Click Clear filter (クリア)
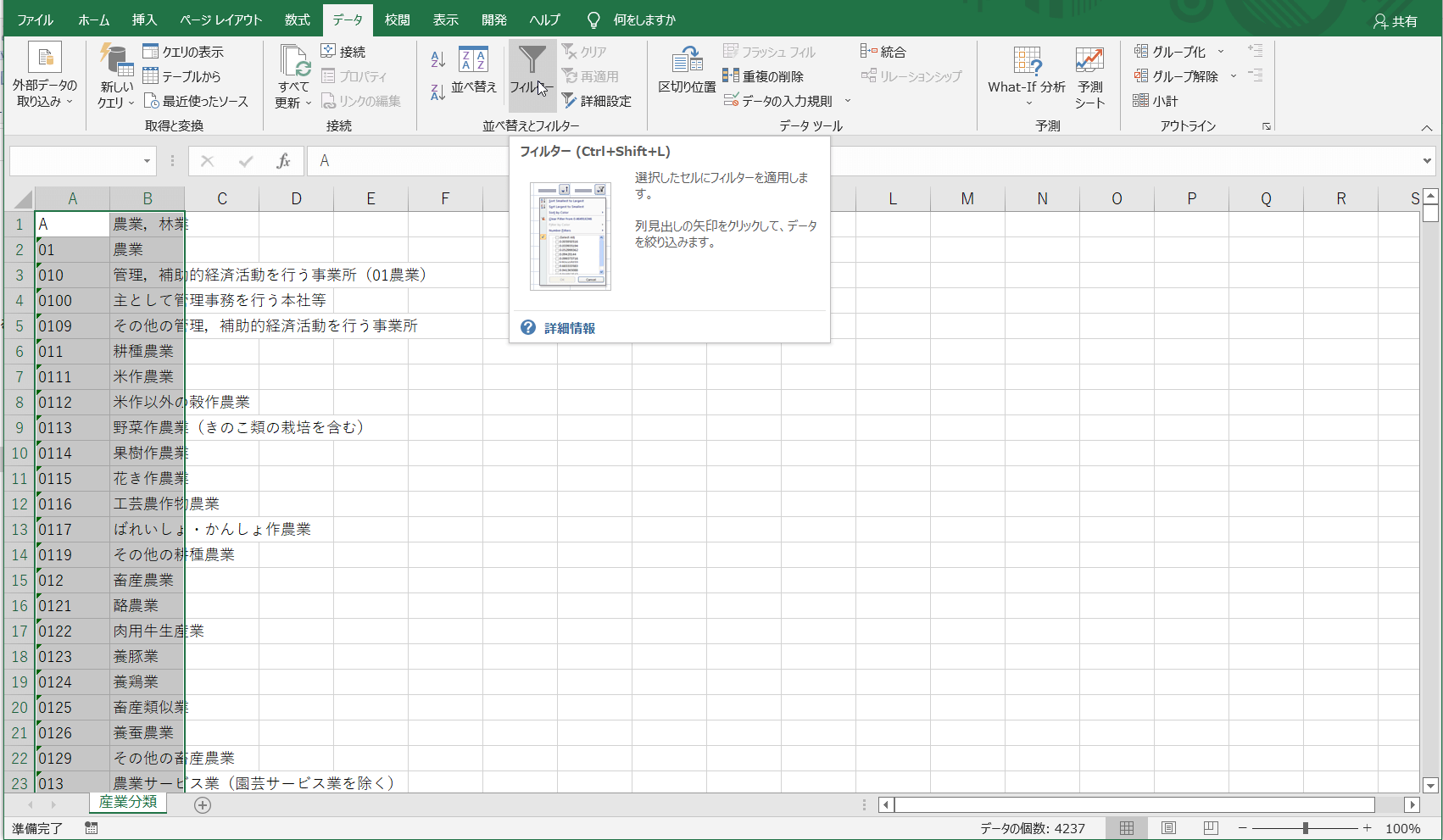 pos(584,52)
